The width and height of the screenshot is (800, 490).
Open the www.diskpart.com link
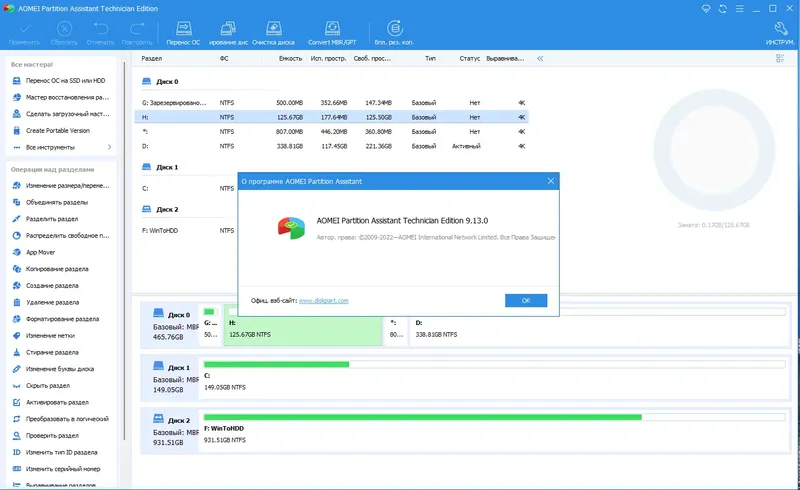point(323,301)
